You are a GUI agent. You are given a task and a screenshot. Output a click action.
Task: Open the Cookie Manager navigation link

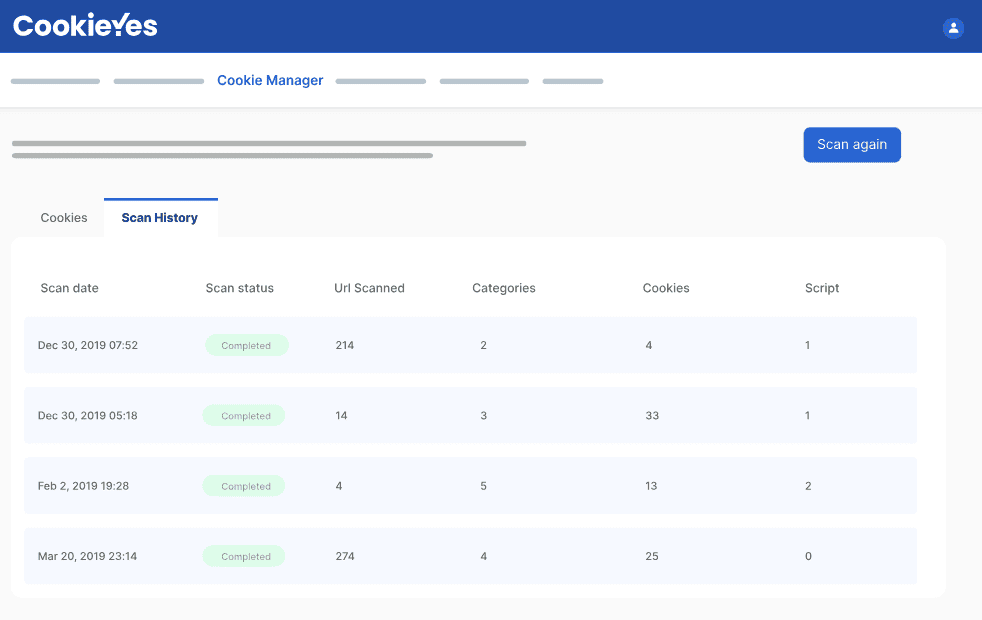pyautogui.click(x=269, y=80)
